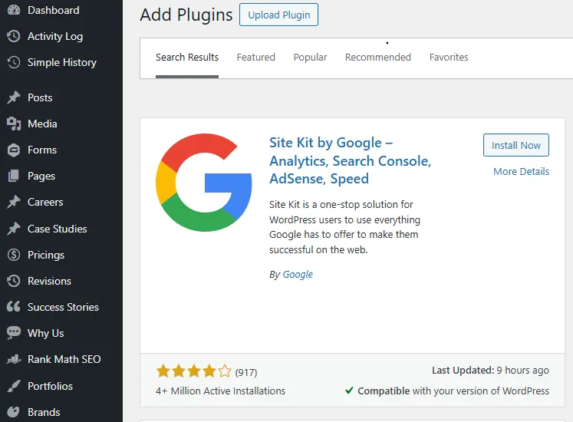The width and height of the screenshot is (573, 422).
Task: Click the green compatibility checkmark icon
Action: coord(349,391)
